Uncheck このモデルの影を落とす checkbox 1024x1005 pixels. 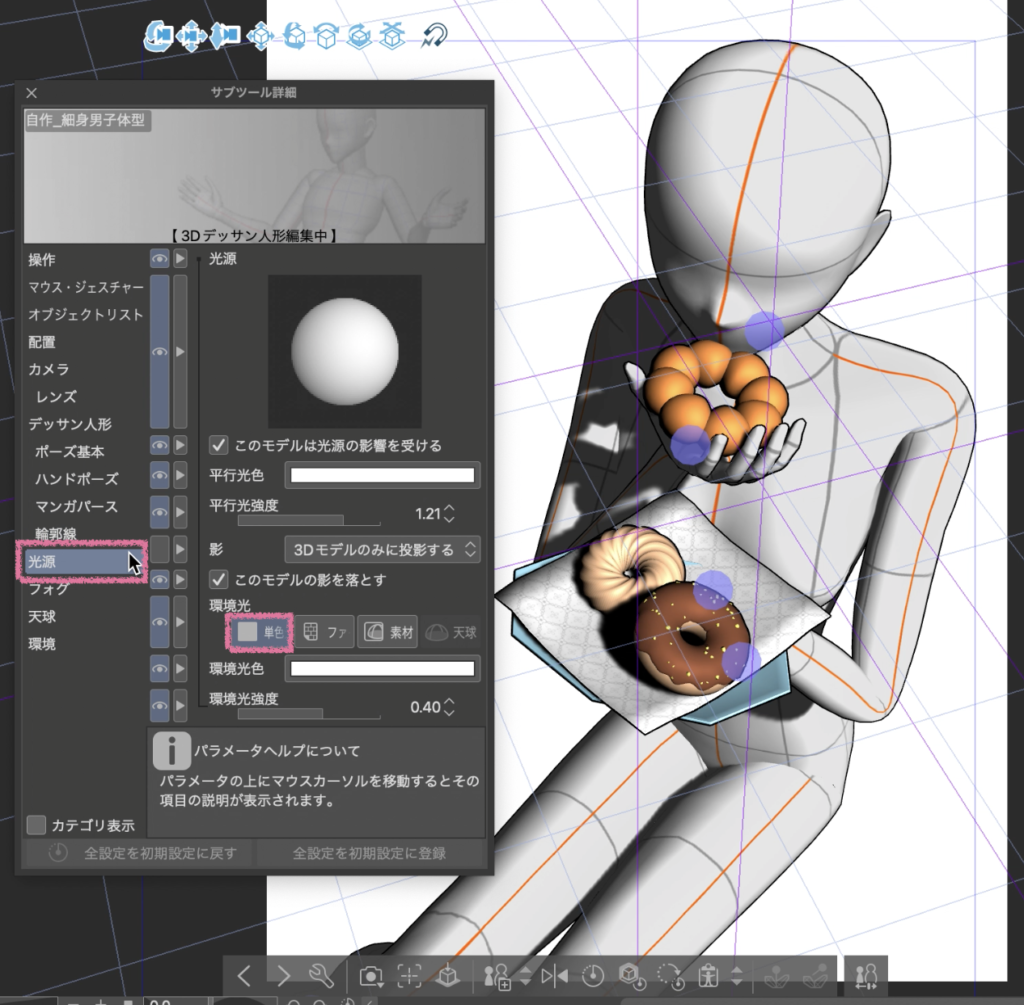(217, 579)
